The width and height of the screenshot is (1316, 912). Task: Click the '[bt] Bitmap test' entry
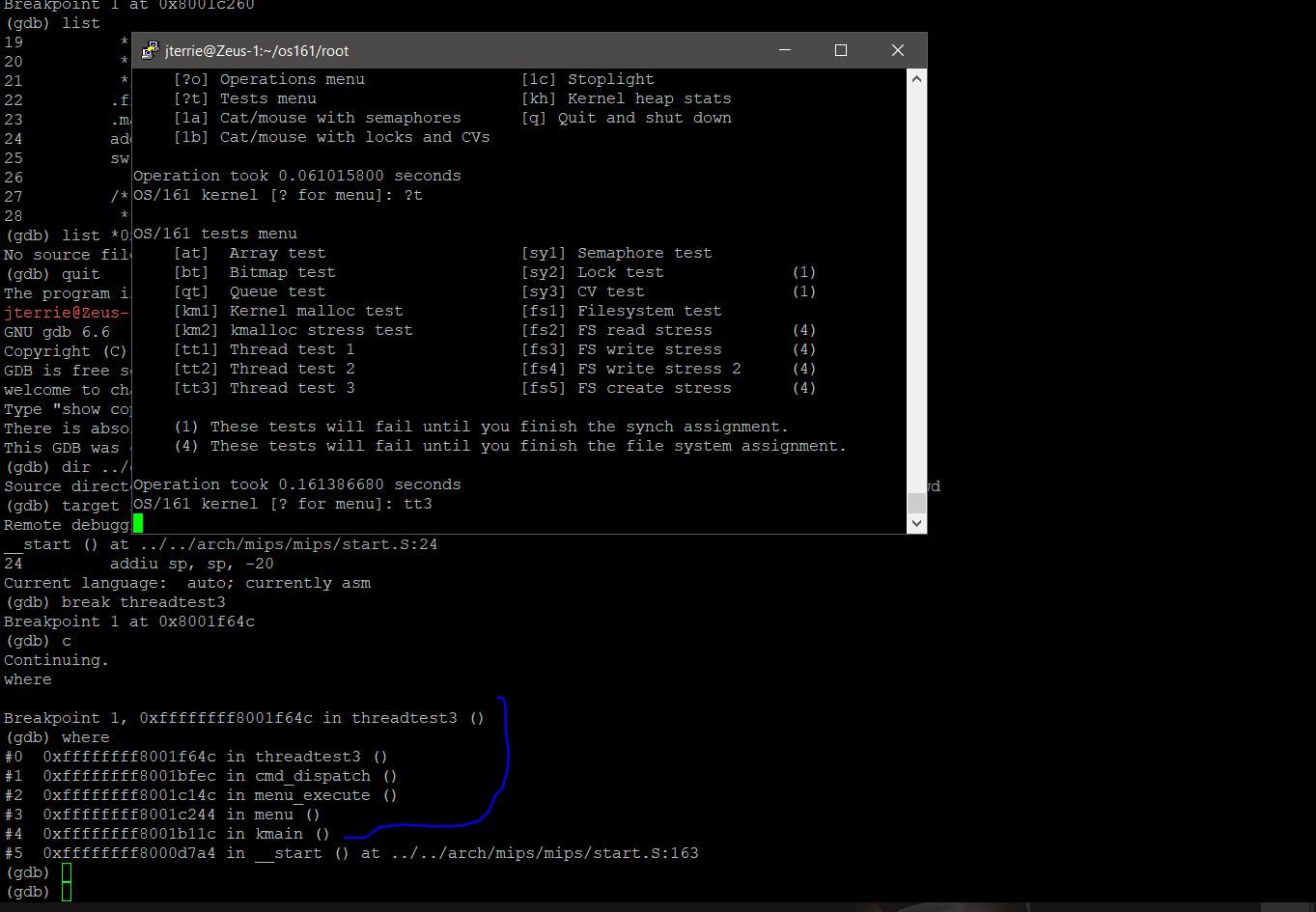coord(255,272)
